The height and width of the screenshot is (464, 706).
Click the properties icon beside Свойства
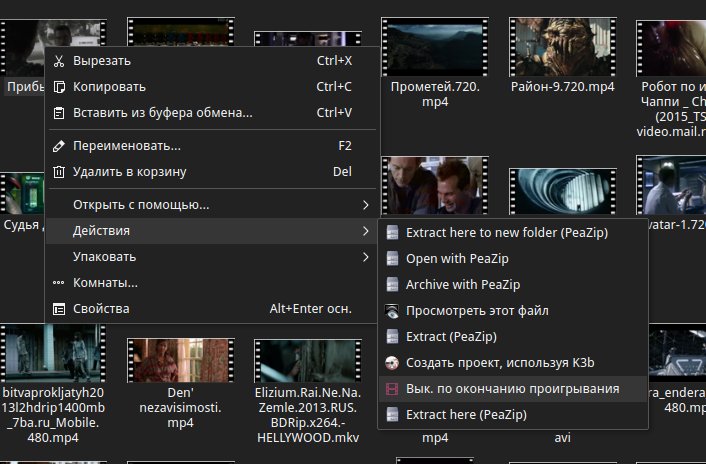click(x=59, y=309)
